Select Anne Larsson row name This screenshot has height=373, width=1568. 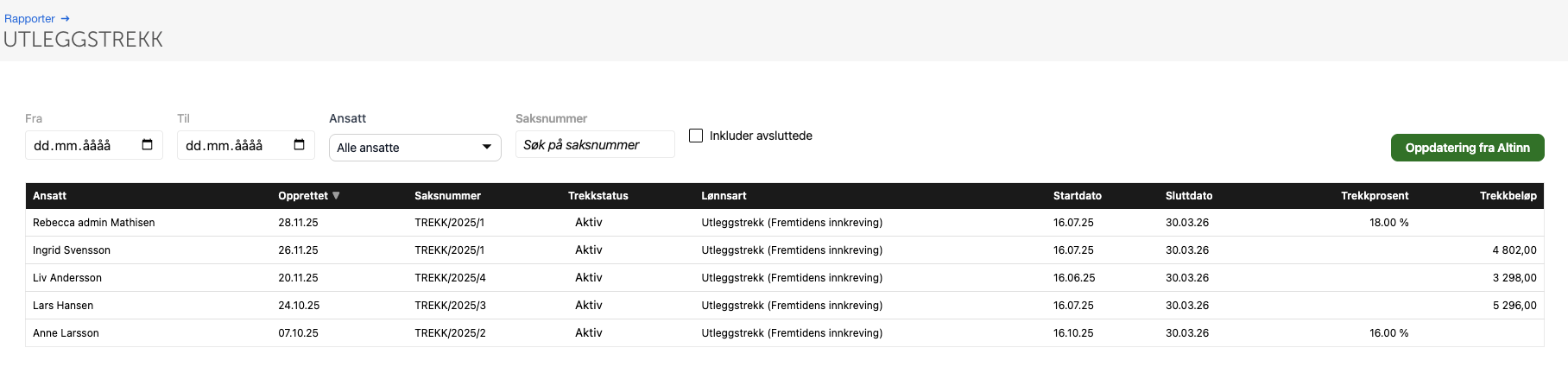click(66, 333)
